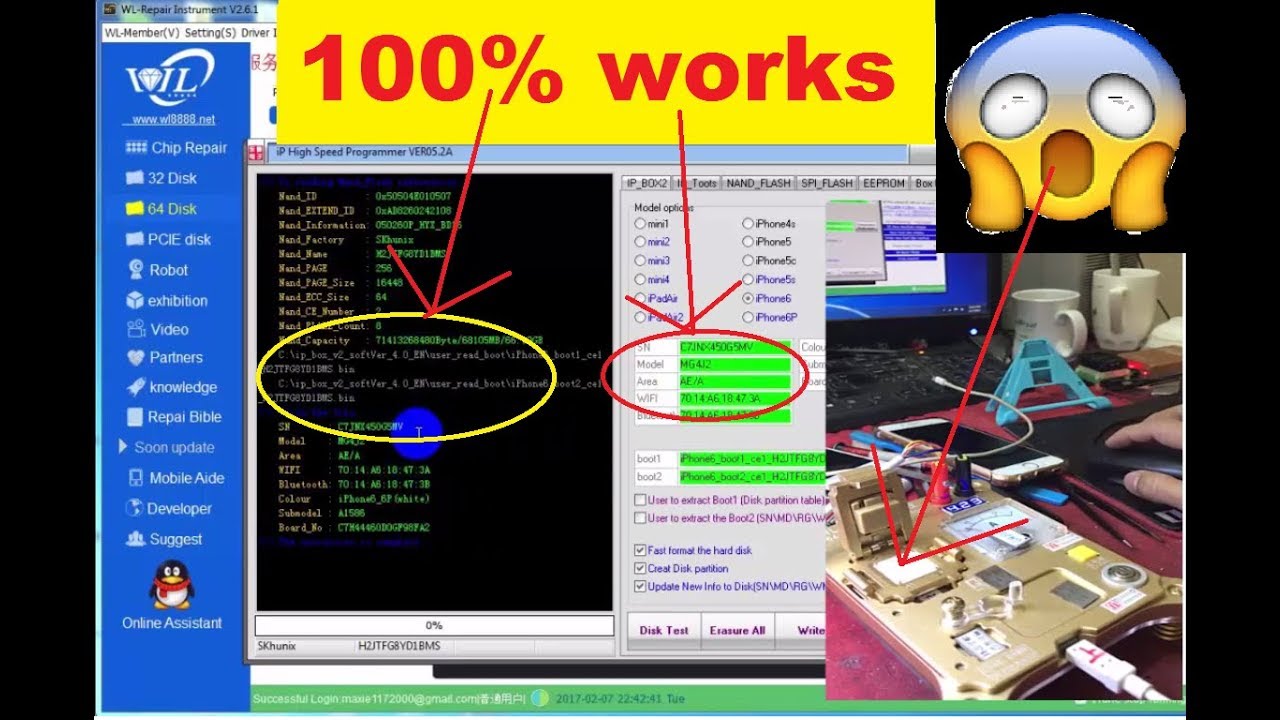Image resolution: width=1280 pixels, height=720 pixels.
Task: Click the Board_No console line
Action: [x=354, y=528]
